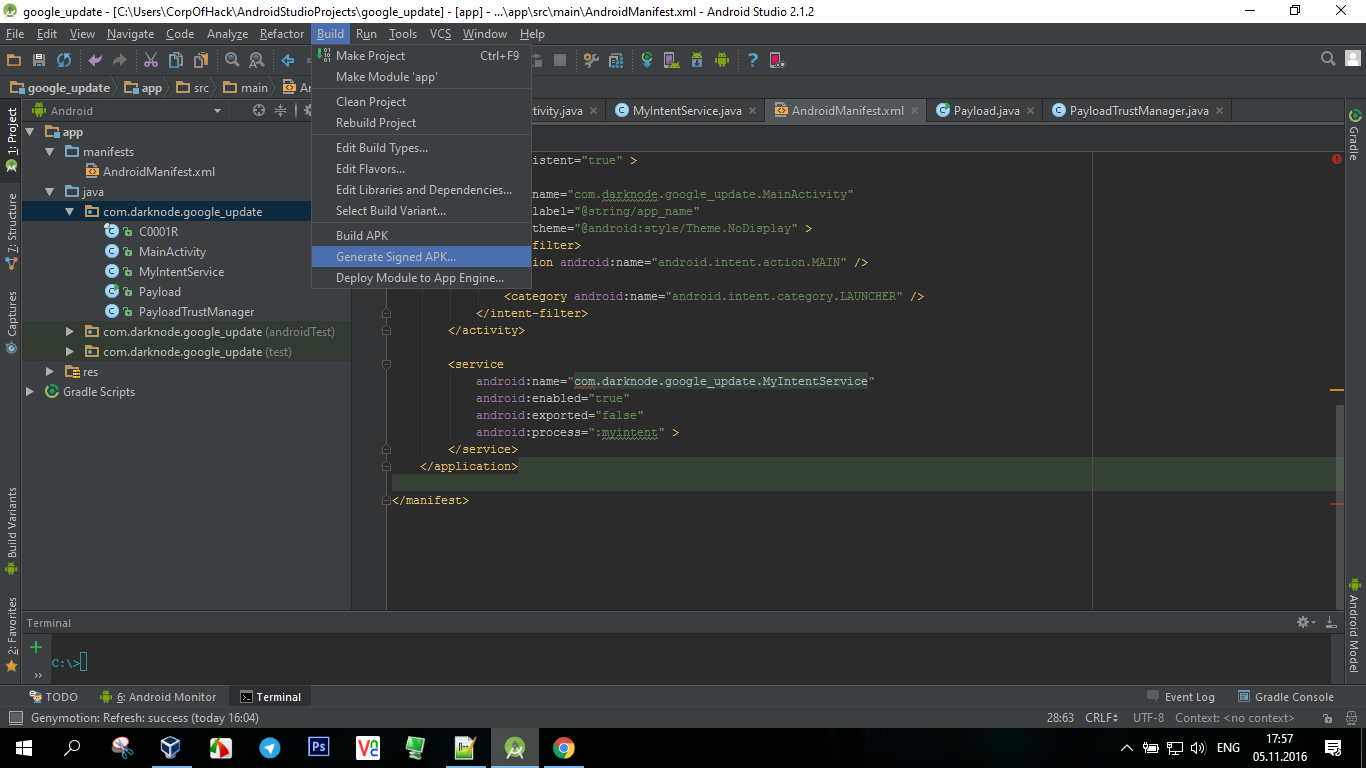Open the Help question mark icon
Viewport: 1366px width, 768px height.
point(752,60)
